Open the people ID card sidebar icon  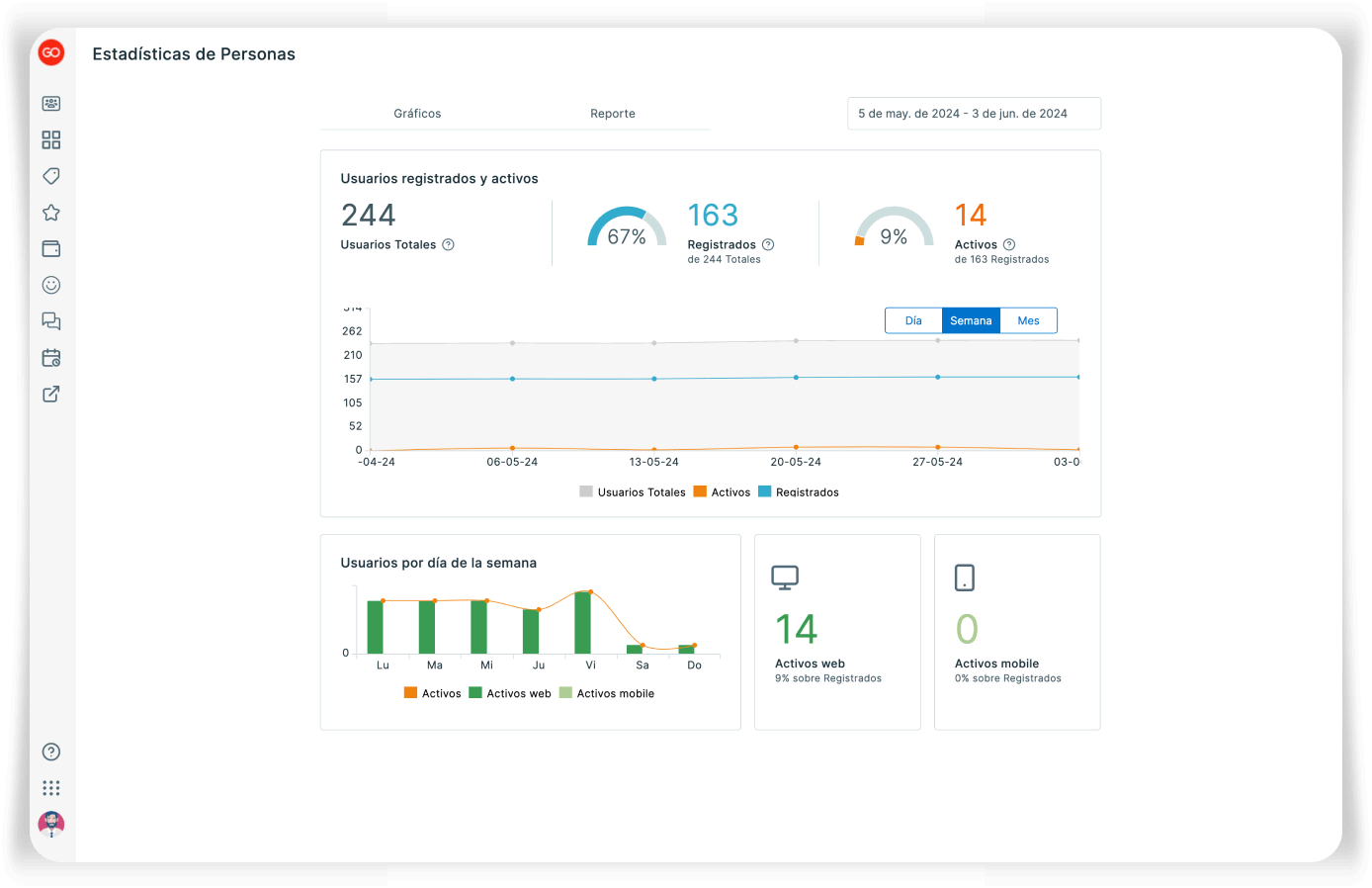[x=51, y=104]
